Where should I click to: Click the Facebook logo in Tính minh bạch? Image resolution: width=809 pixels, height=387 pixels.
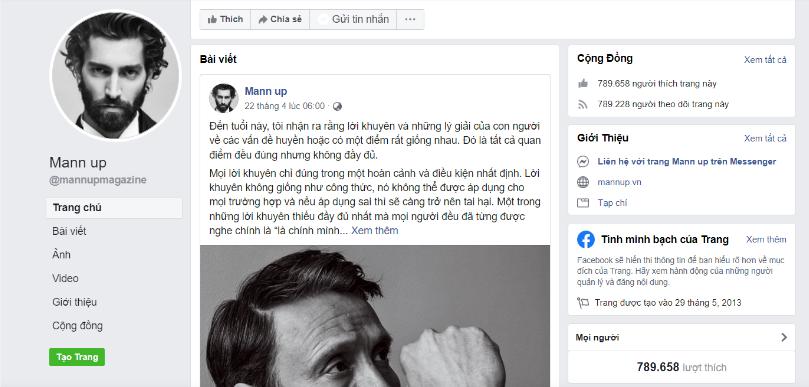click(x=586, y=239)
